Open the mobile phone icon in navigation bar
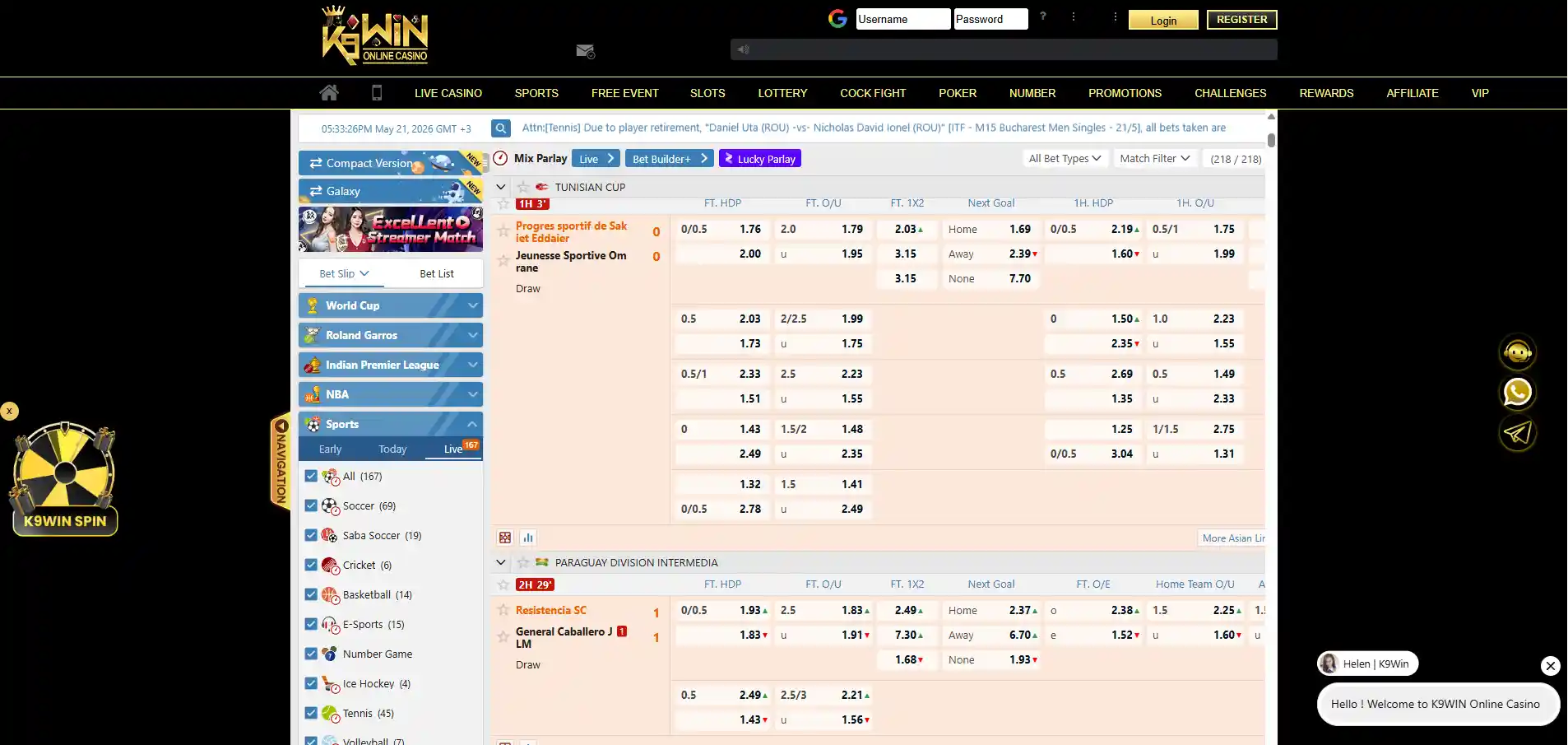The width and height of the screenshot is (1568, 745). [377, 92]
